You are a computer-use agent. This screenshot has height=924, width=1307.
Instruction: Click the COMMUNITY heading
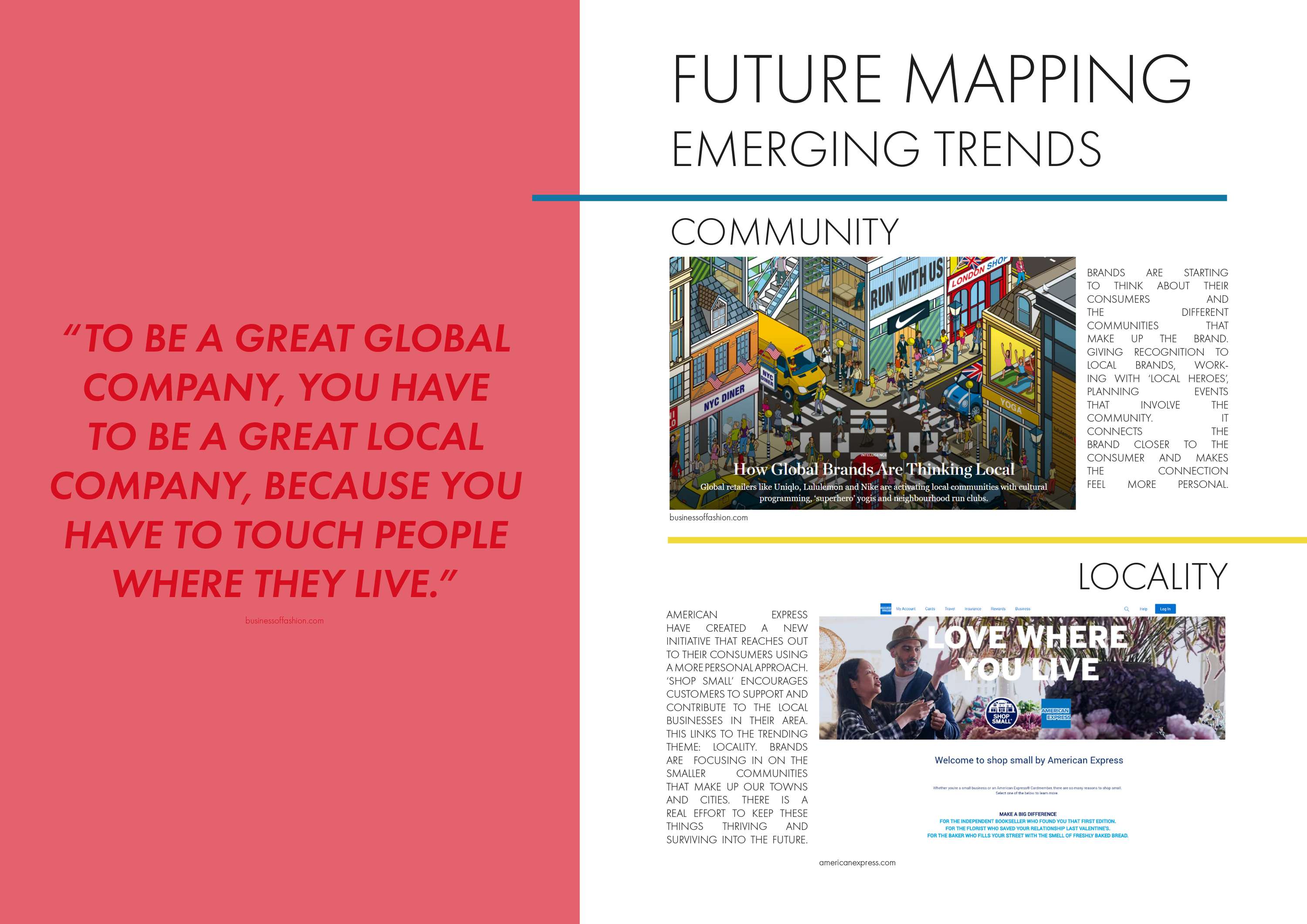click(x=785, y=232)
